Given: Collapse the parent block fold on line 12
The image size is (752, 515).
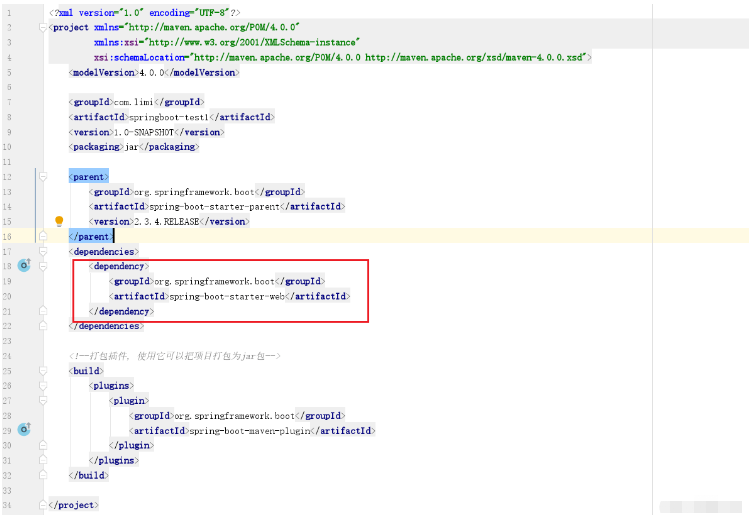Looking at the screenshot, I should pyautogui.click(x=43, y=177).
